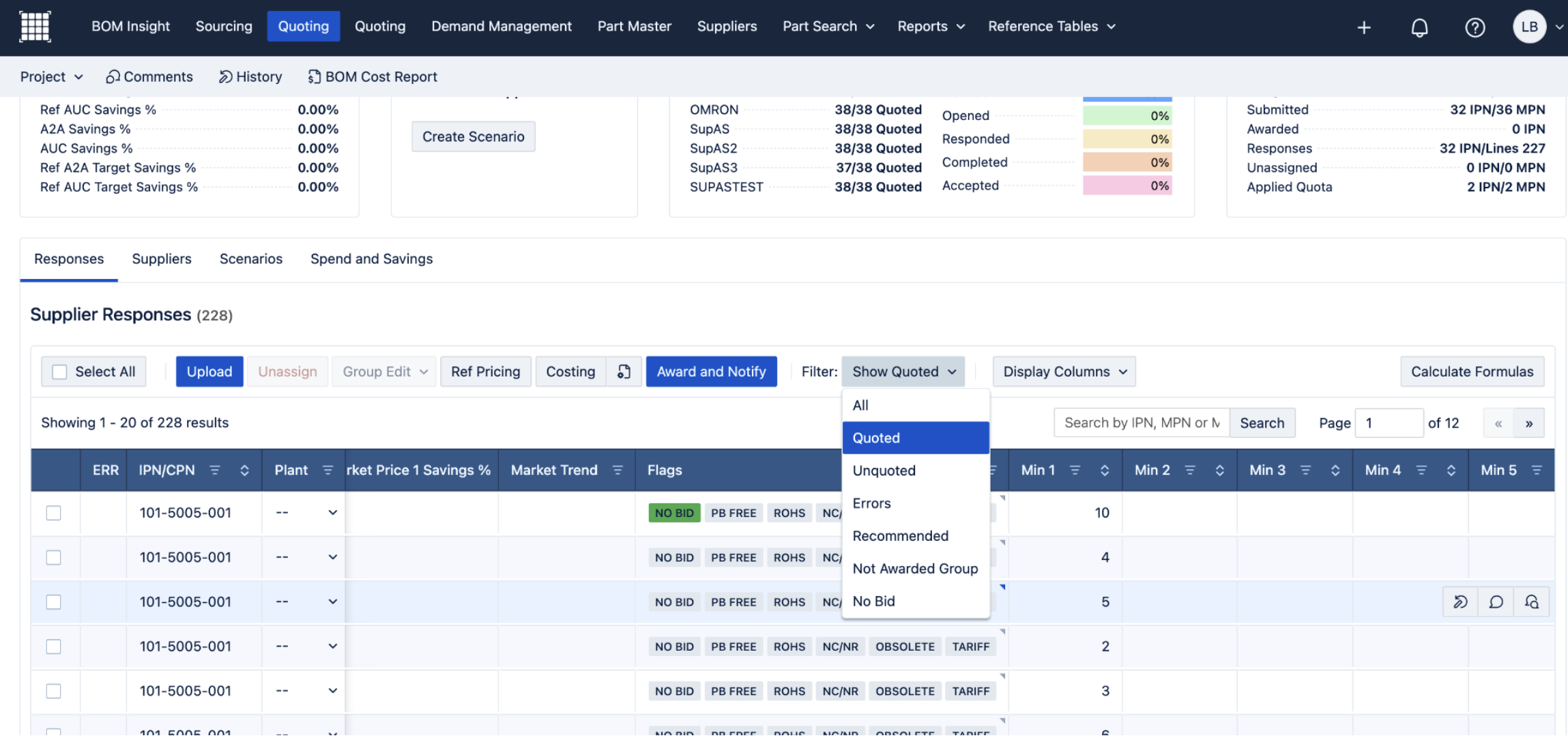Screen dimensions: 1568x738
Task: Open the Plant dropdown in first row
Action: tap(332, 513)
